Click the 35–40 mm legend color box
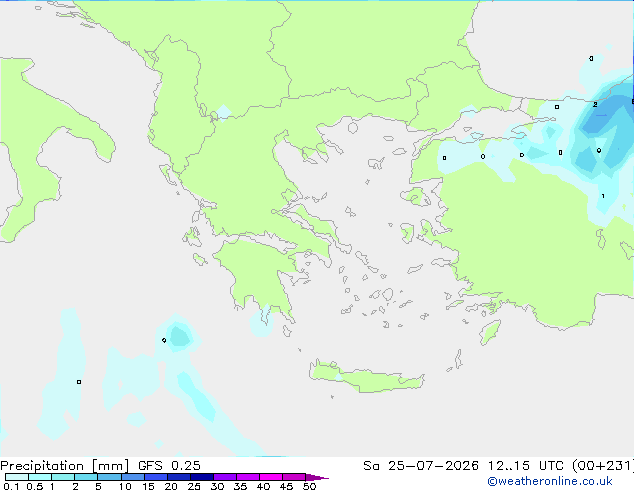The width and height of the screenshot is (634, 490). [x=247, y=477]
